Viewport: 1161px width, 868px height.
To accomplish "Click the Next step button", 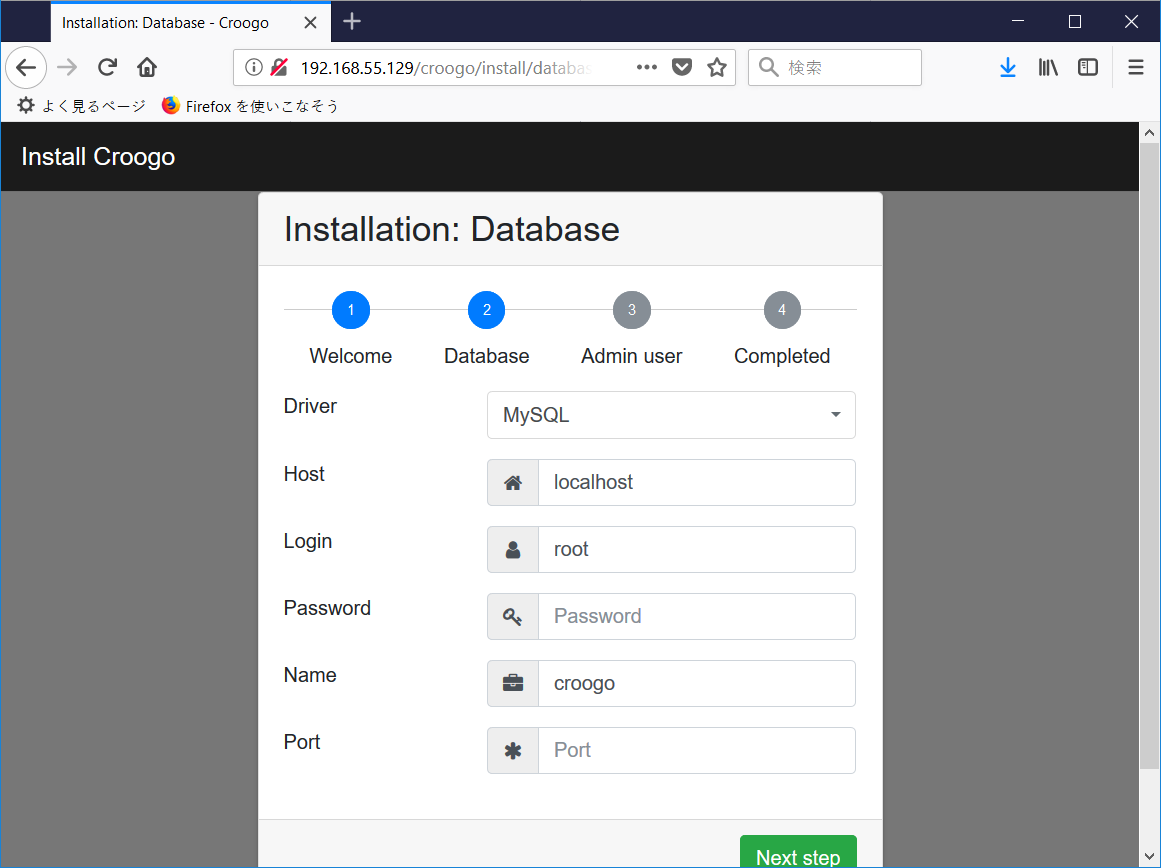I will click(798, 855).
